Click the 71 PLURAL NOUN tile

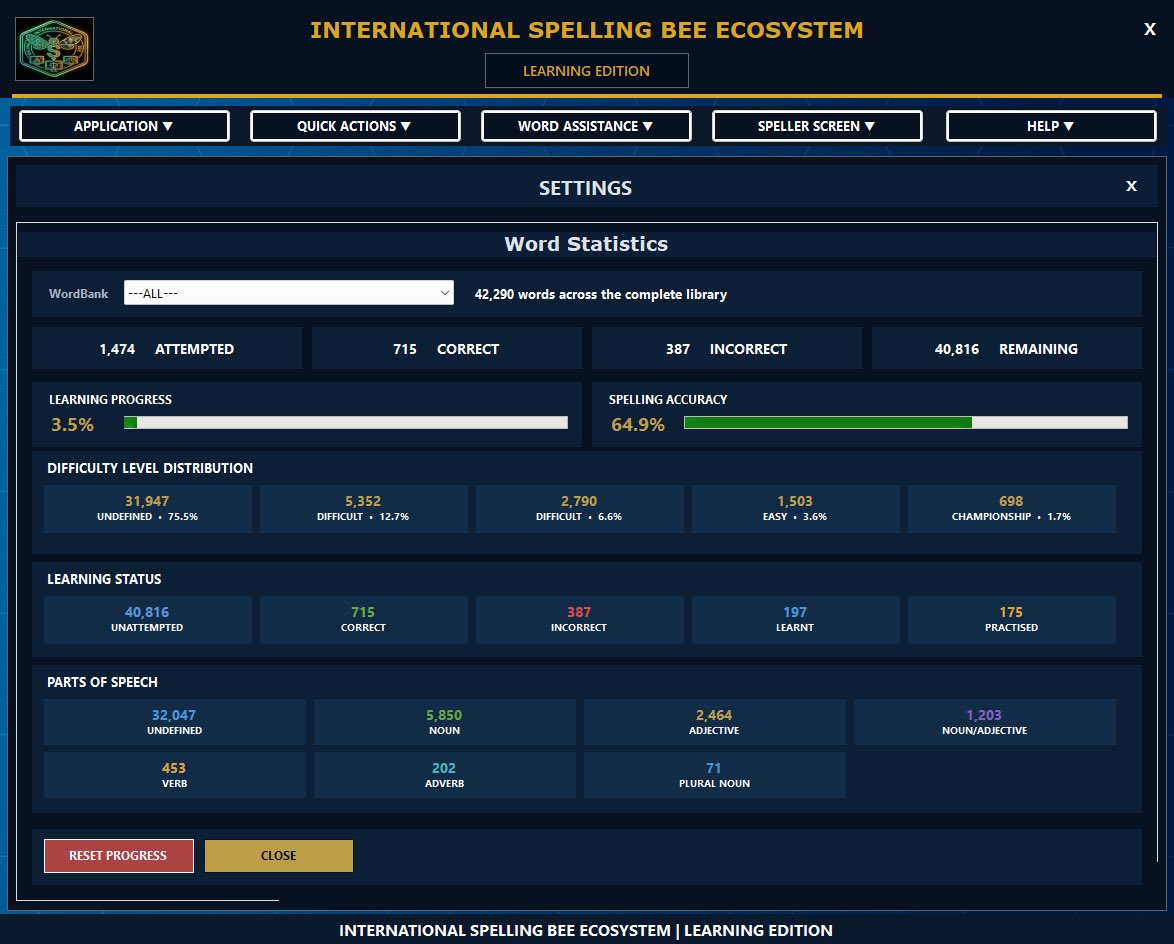pyautogui.click(x=714, y=775)
